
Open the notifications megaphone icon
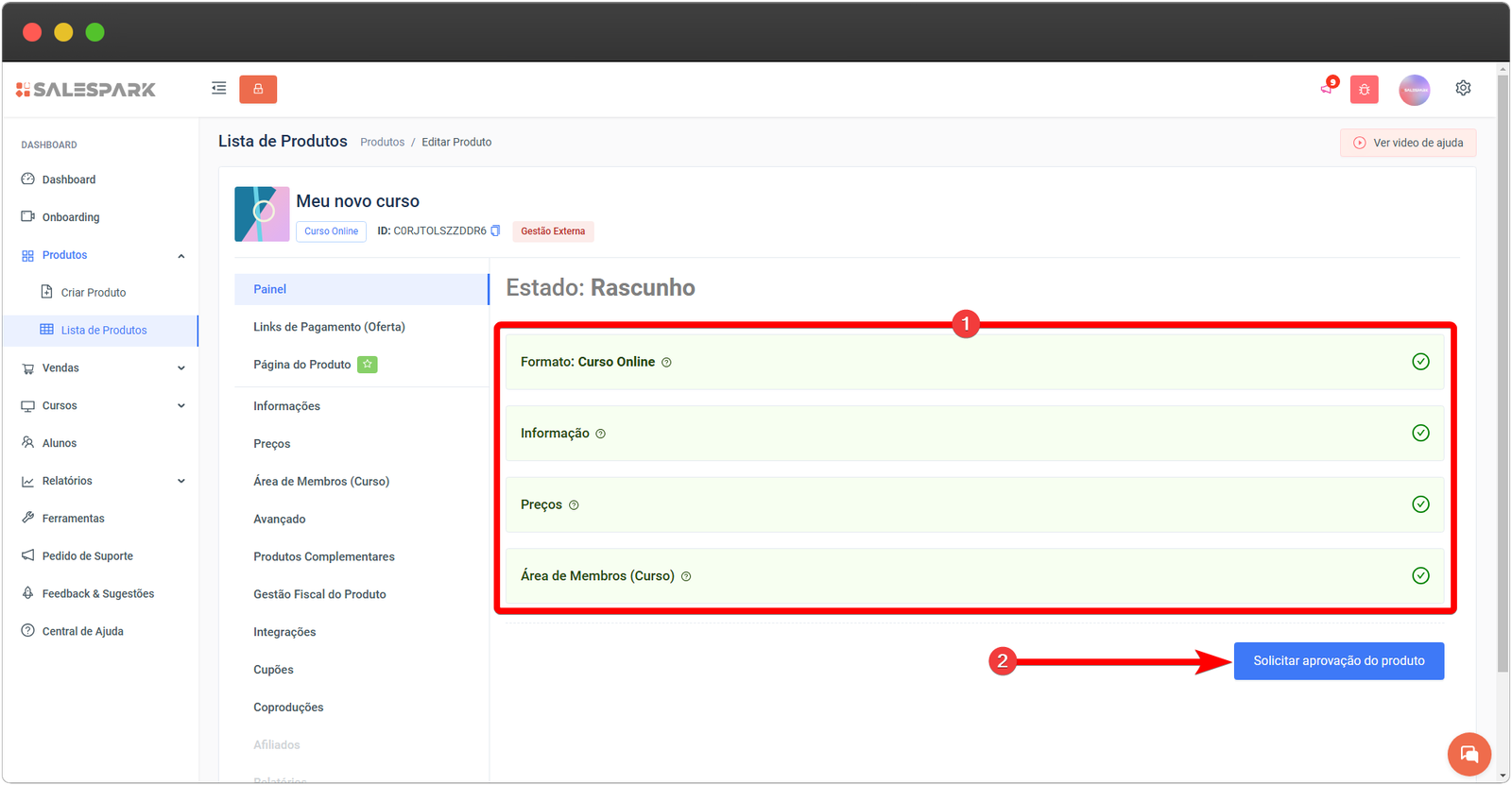(x=1327, y=89)
